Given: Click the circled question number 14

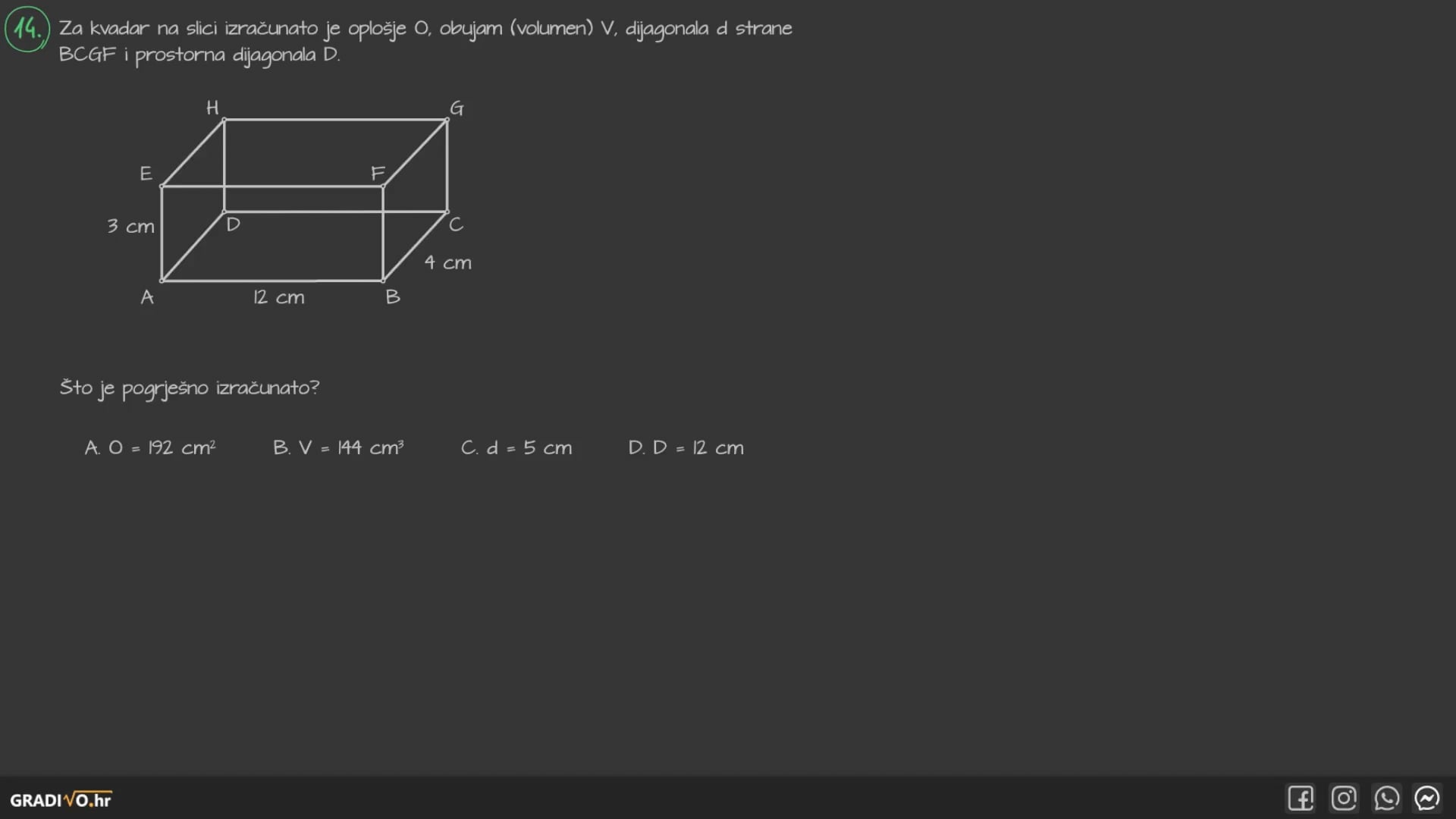Looking at the screenshot, I should (x=27, y=29).
